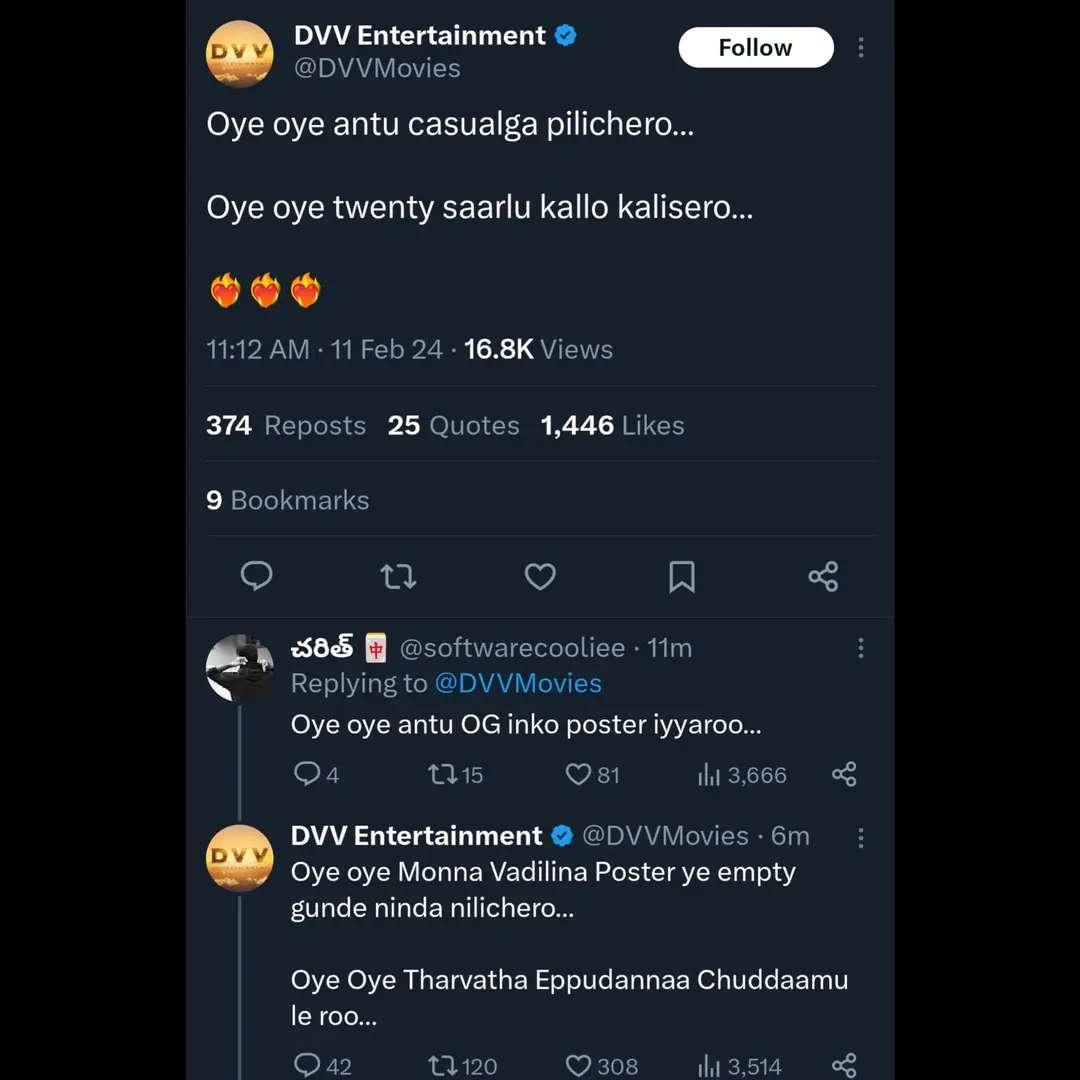Share the softwarecooliee reply

[x=844, y=775]
